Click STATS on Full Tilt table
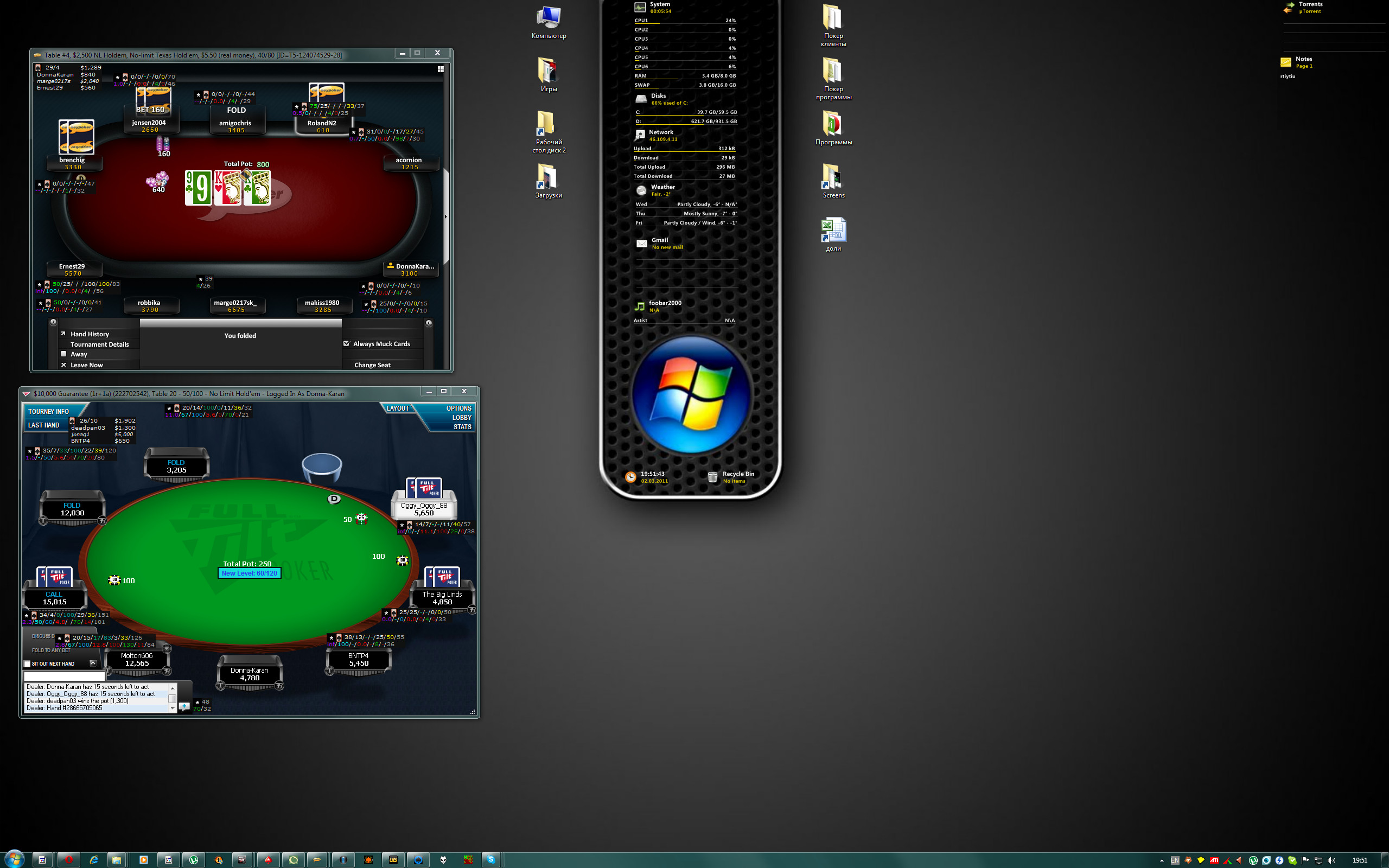 pyautogui.click(x=463, y=426)
